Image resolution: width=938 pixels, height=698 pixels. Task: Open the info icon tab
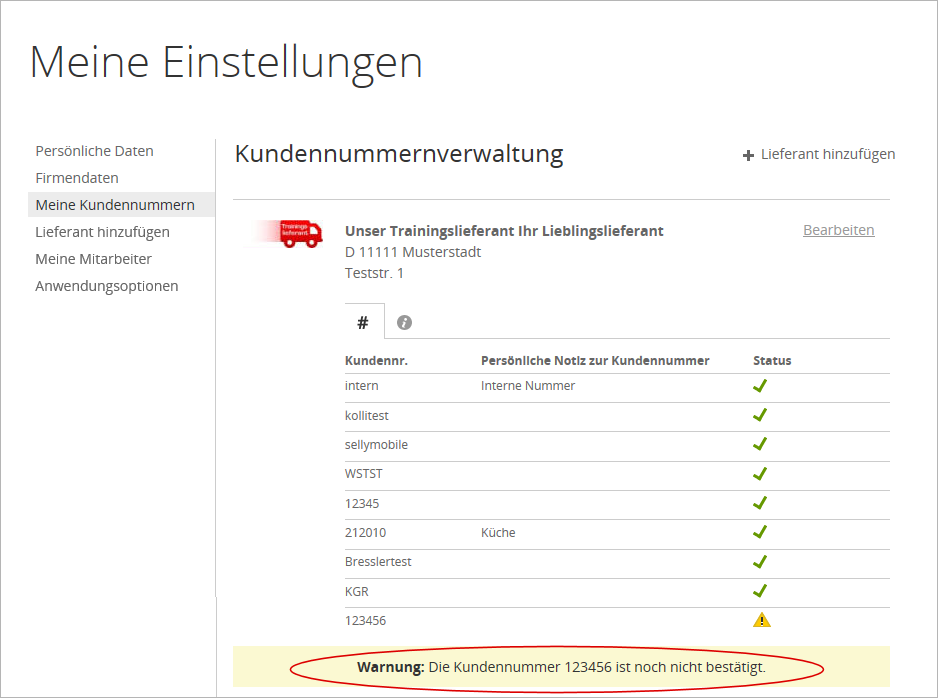pyautogui.click(x=404, y=322)
